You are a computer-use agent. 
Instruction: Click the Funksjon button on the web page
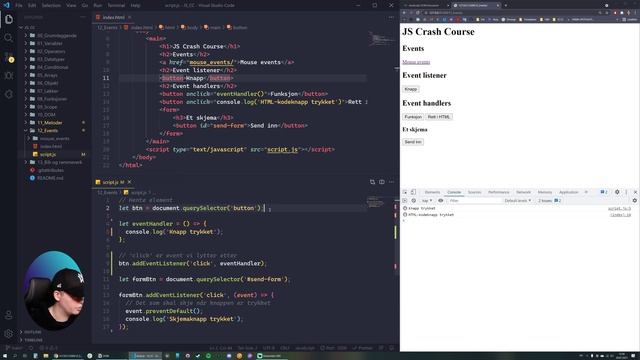[x=413, y=117]
